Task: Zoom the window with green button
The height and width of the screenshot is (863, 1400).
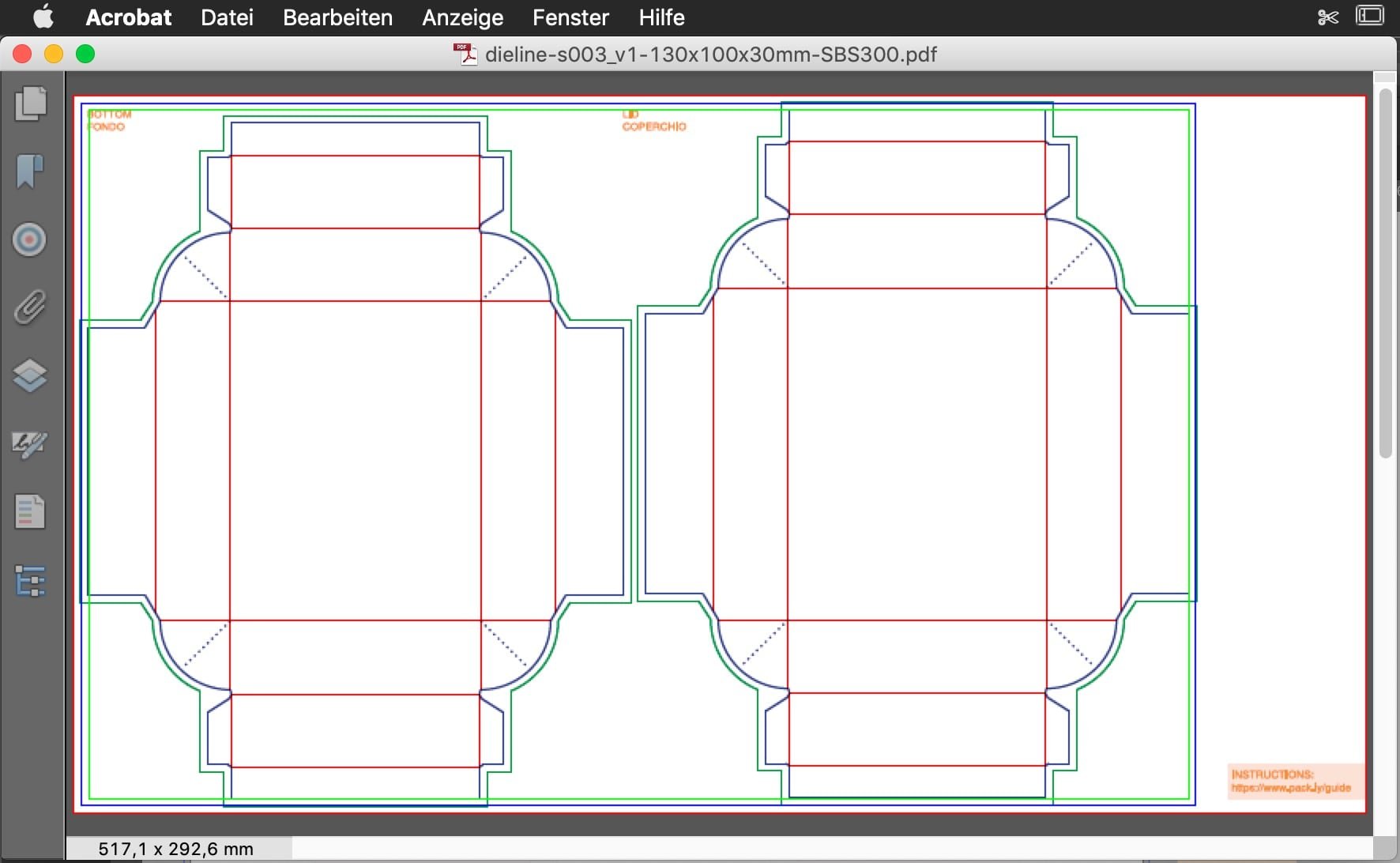Action: pyautogui.click(x=85, y=54)
